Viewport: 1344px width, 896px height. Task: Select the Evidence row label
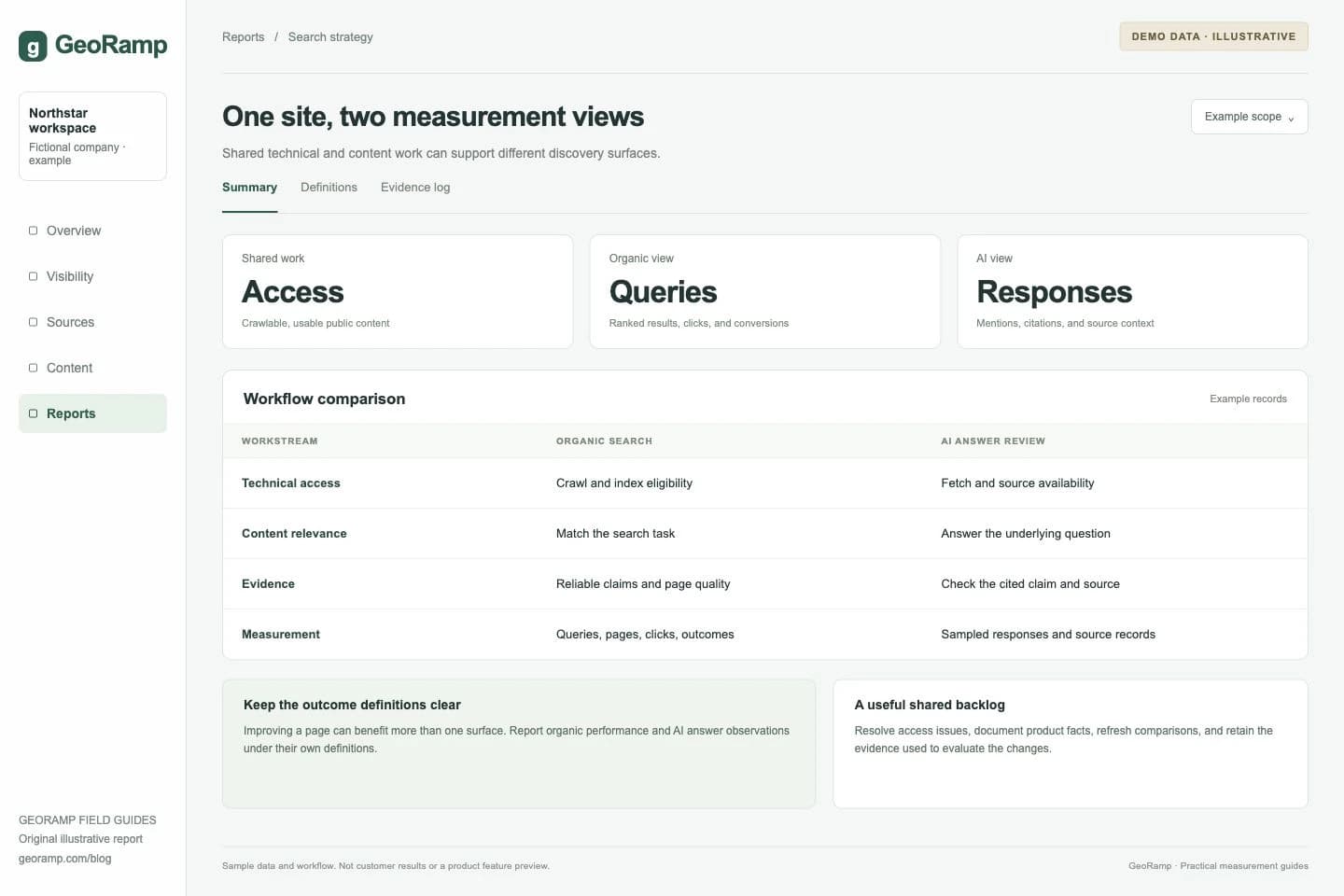(268, 584)
